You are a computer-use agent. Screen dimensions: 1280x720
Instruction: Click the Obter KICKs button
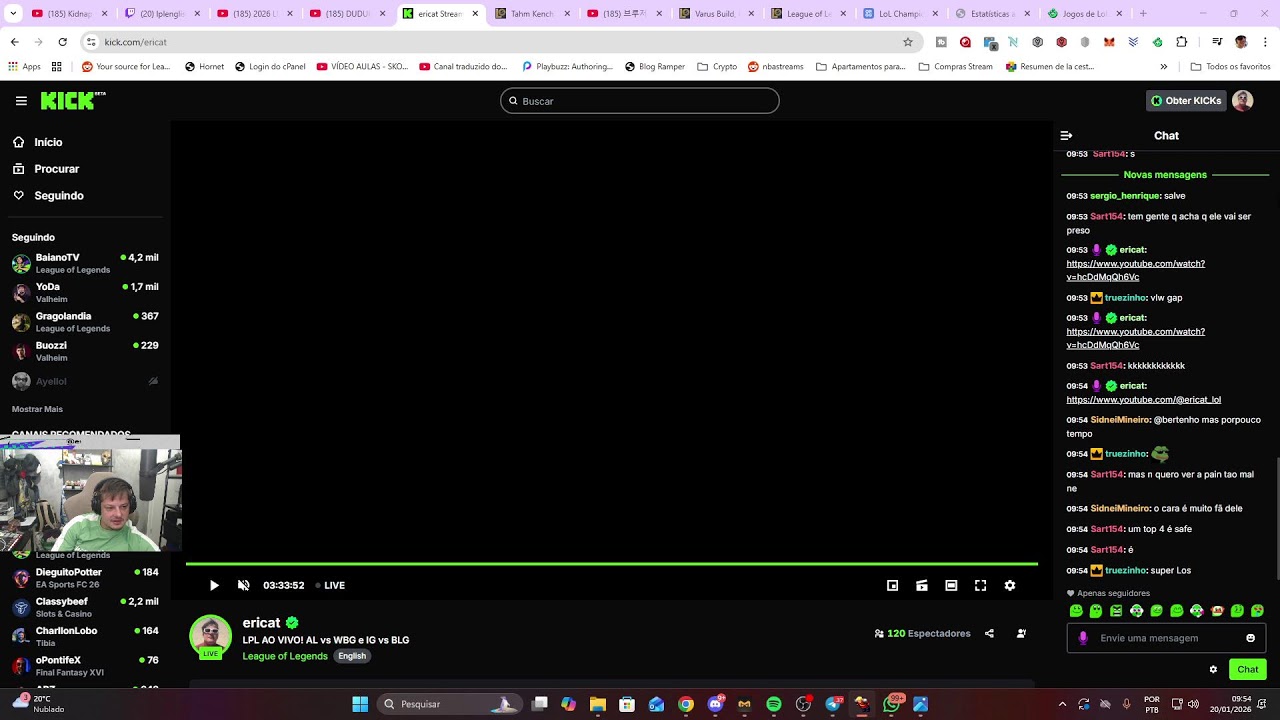pyautogui.click(x=1186, y=101)
